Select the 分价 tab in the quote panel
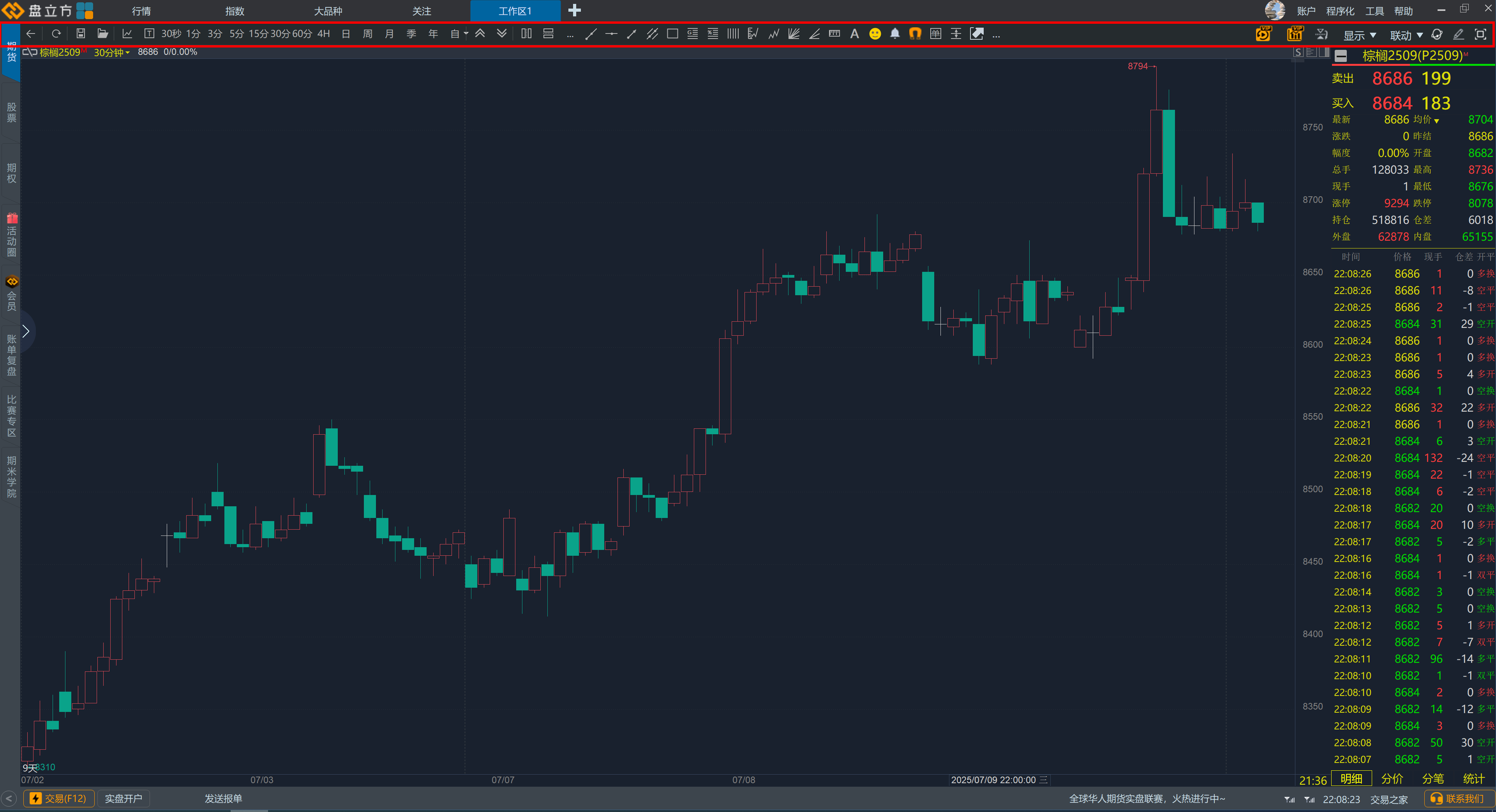 1392,779
